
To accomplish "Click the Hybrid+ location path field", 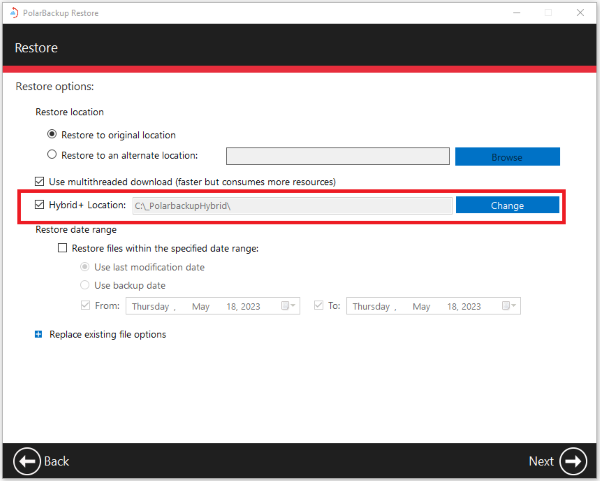I will [290, 205].
